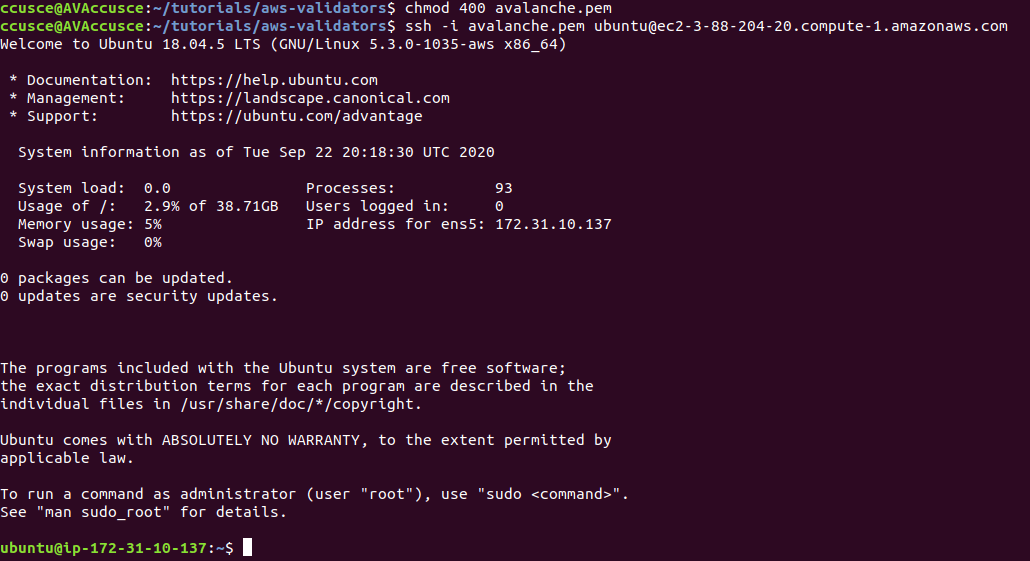Click the chmod 400 avalanche.pem command
The height and width of the screenshot is (561, 1030).
point(508,8)
